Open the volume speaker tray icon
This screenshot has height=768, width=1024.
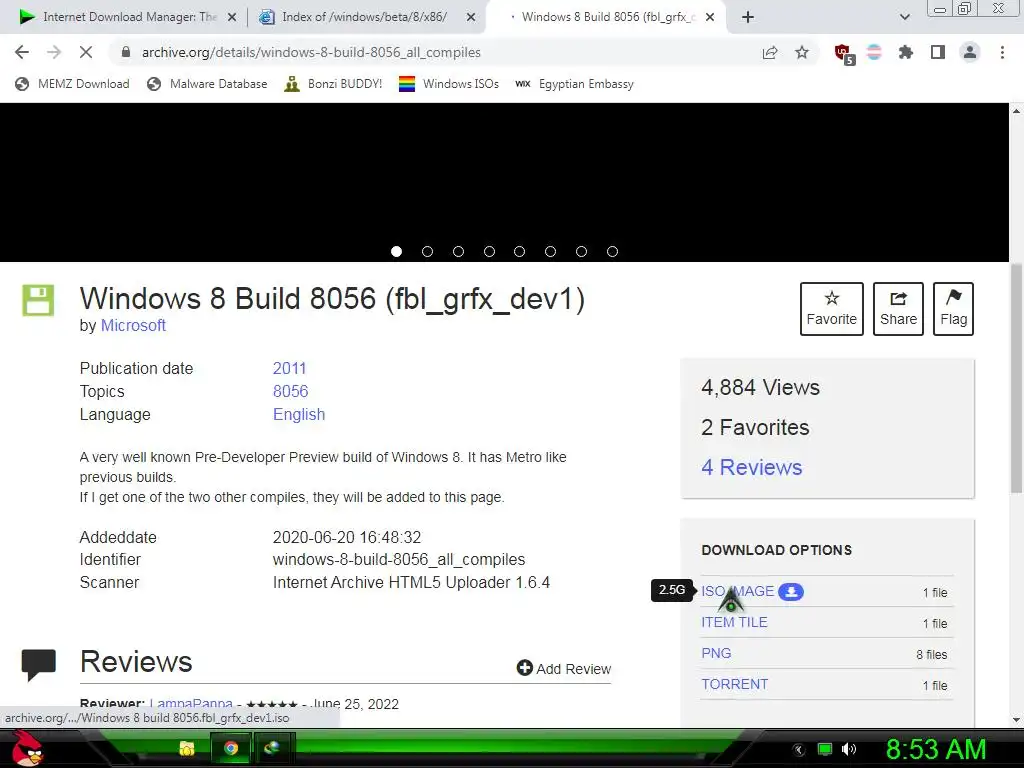click(849, 749)
